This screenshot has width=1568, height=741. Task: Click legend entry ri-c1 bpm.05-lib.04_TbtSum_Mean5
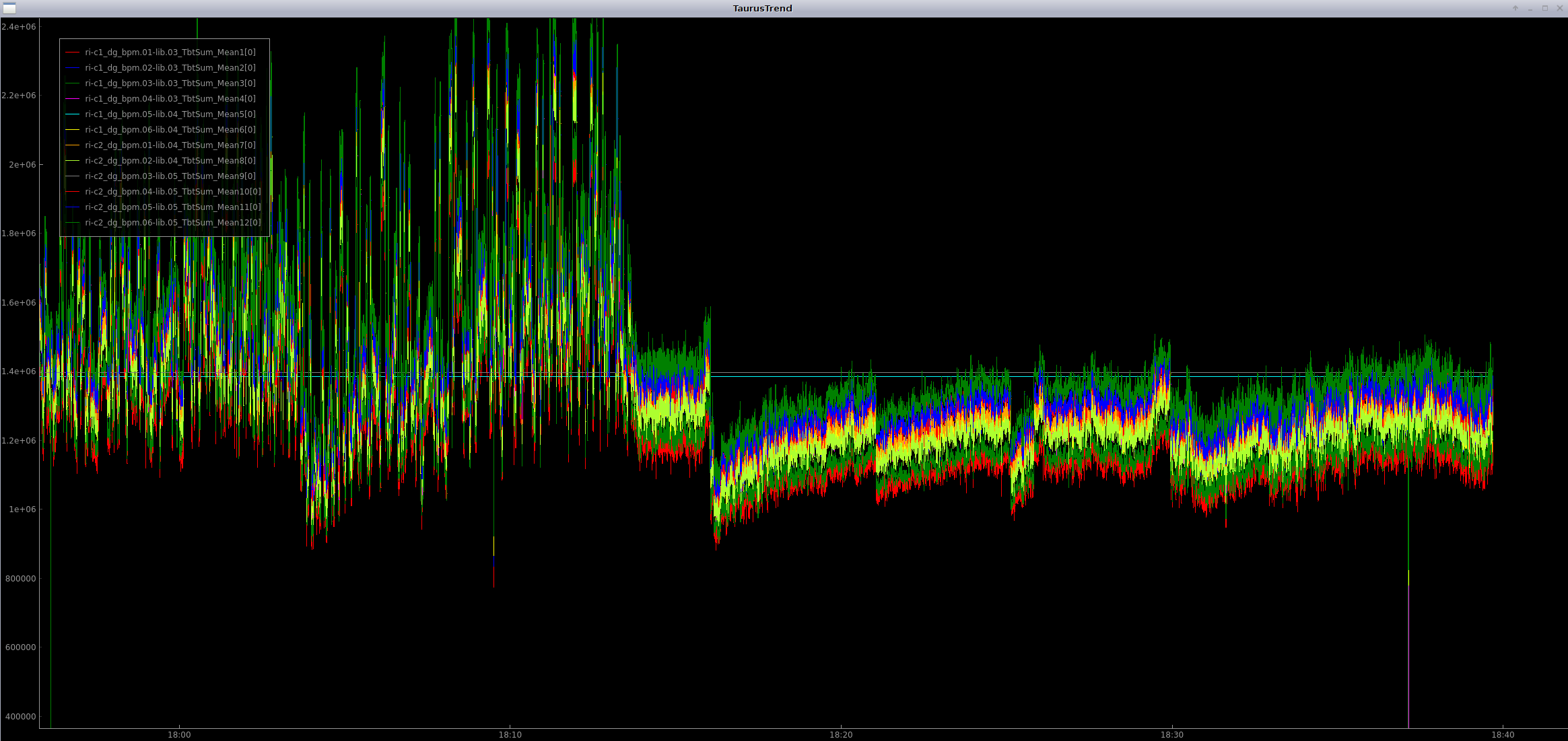[170, 114]
